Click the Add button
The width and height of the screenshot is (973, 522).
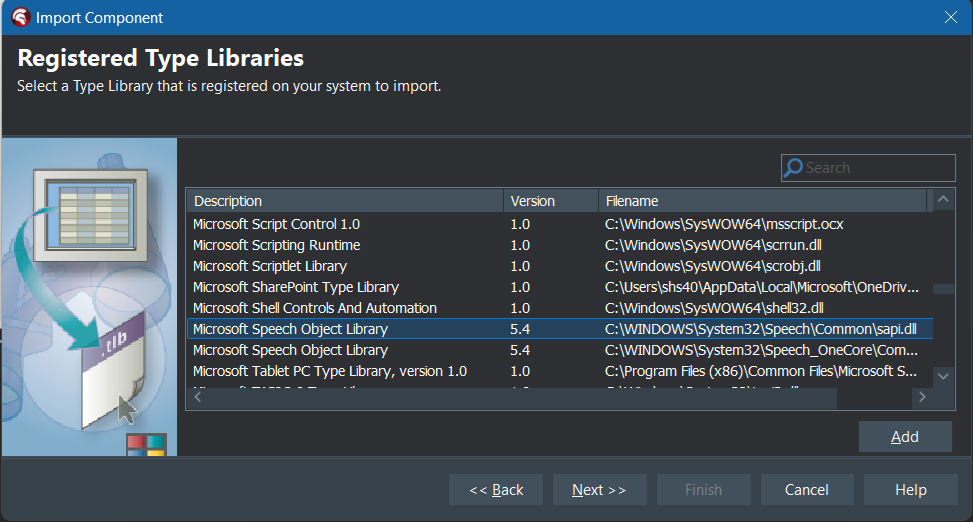tap(905, 437)
